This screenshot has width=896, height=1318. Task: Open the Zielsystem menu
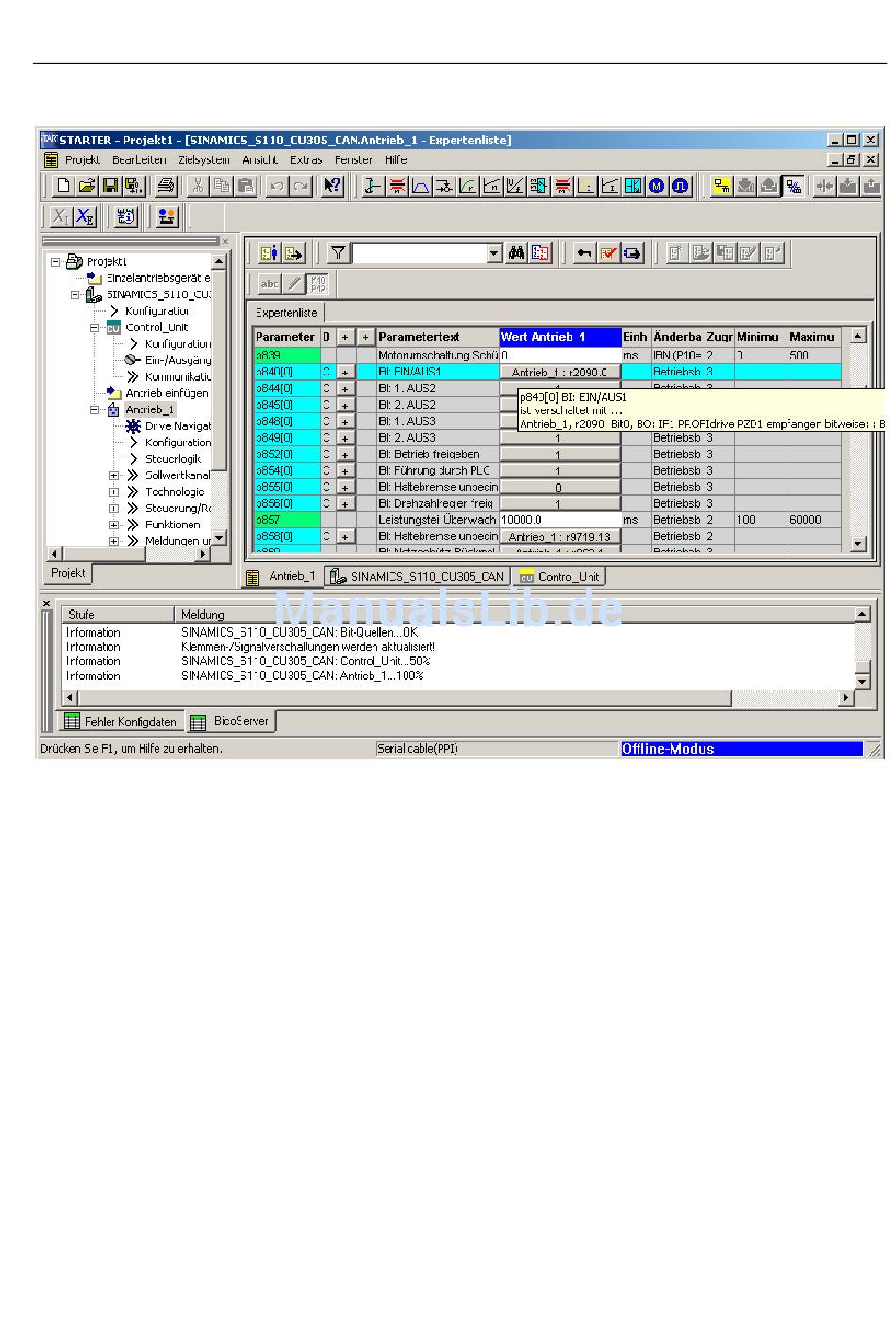tap(204, 160)
